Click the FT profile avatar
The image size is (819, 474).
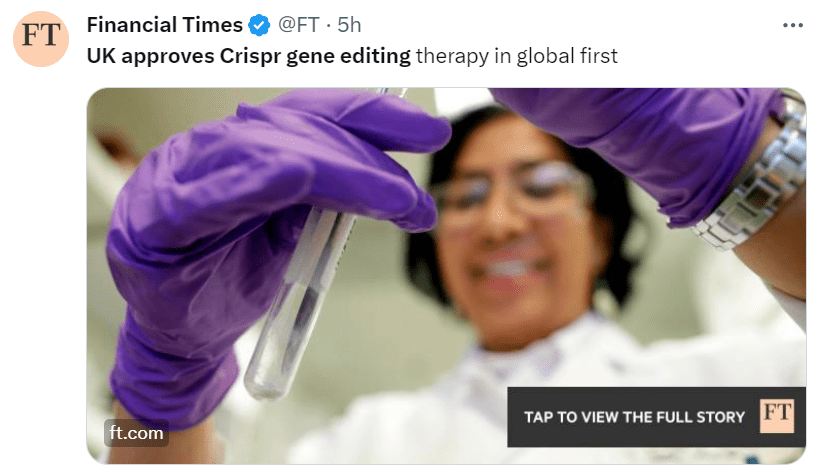point(41,39)
